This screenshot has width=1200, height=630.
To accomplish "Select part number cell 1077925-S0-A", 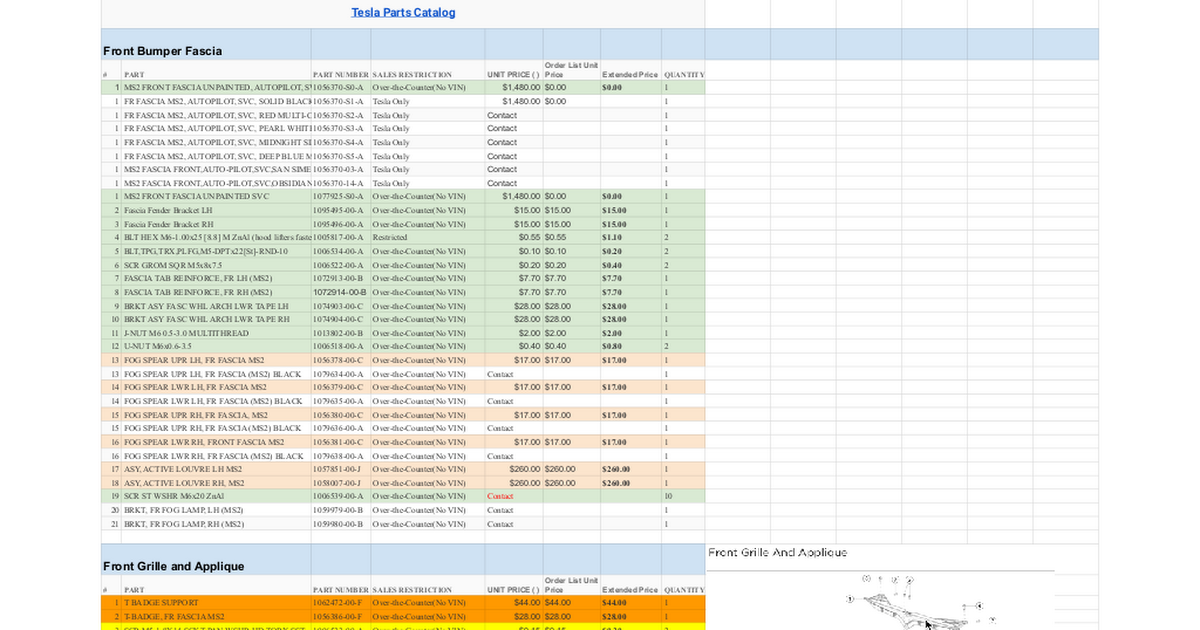I will pos(341,196).
